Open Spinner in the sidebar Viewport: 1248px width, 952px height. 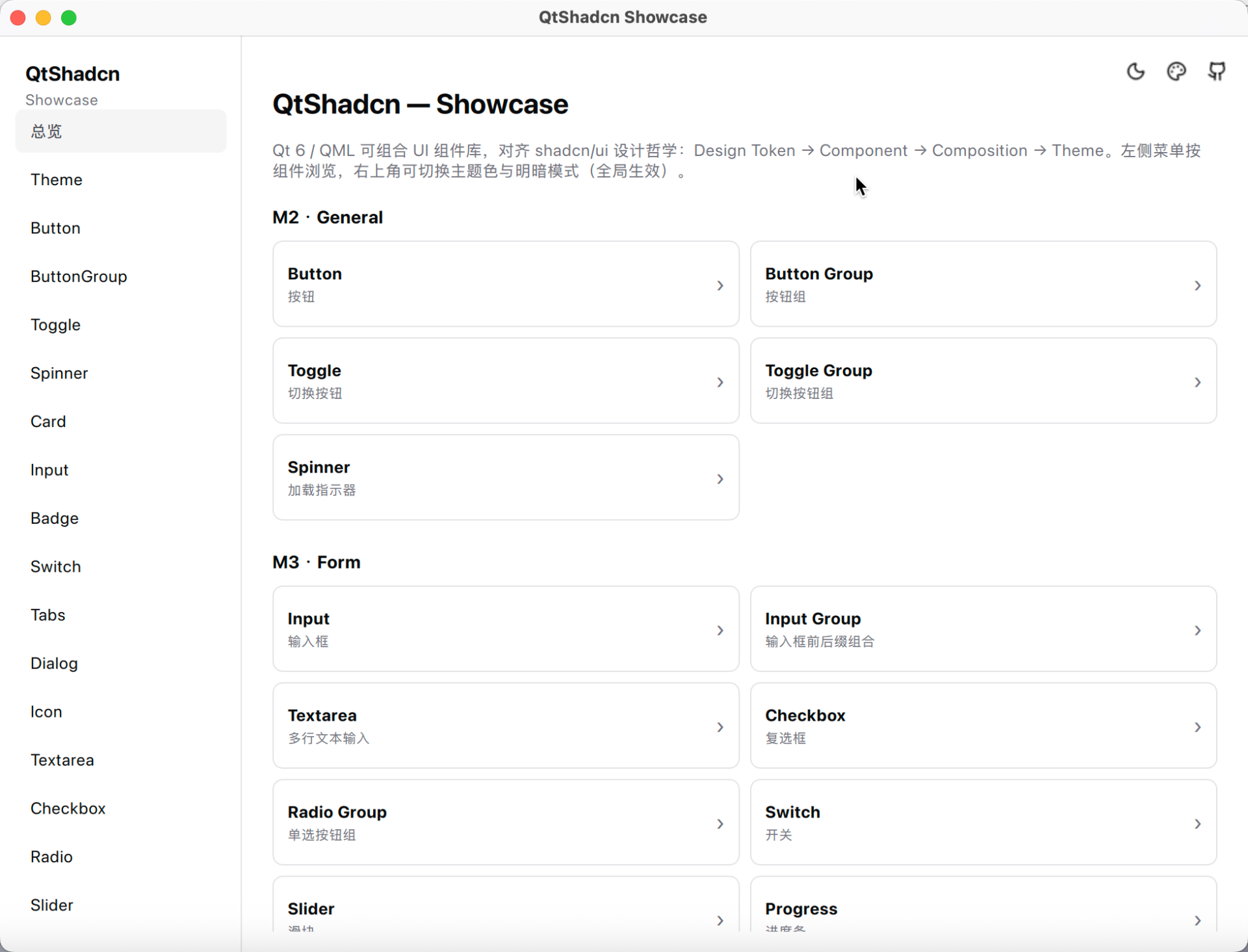click(x=121, y=373)
